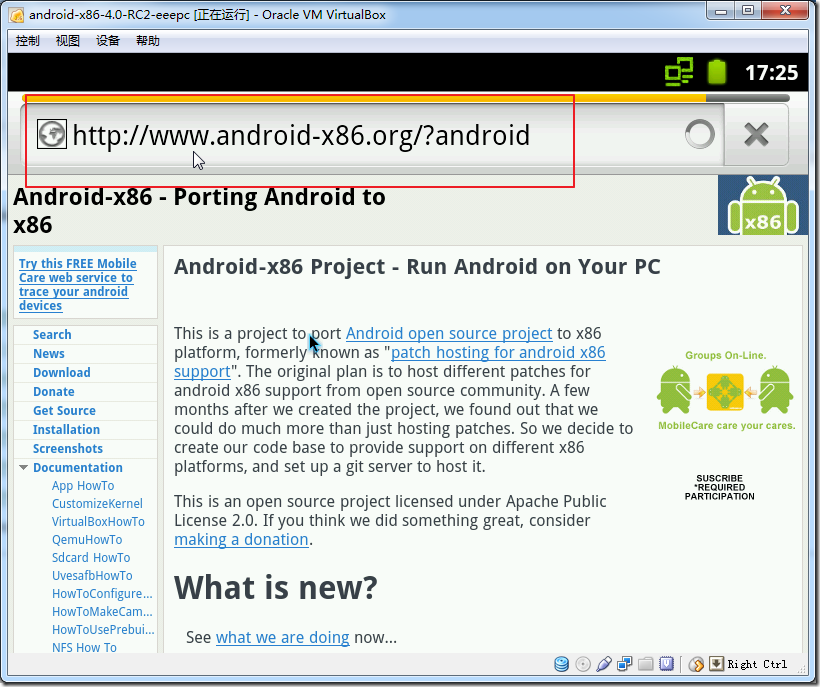Click the Groups On-Line. ad caption
This screenshot has width=820, height=687.
725,356
